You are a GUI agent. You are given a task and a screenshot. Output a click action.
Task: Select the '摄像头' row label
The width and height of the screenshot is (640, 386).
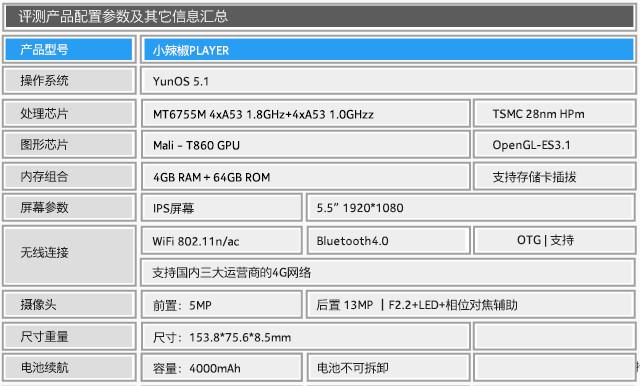69,304
